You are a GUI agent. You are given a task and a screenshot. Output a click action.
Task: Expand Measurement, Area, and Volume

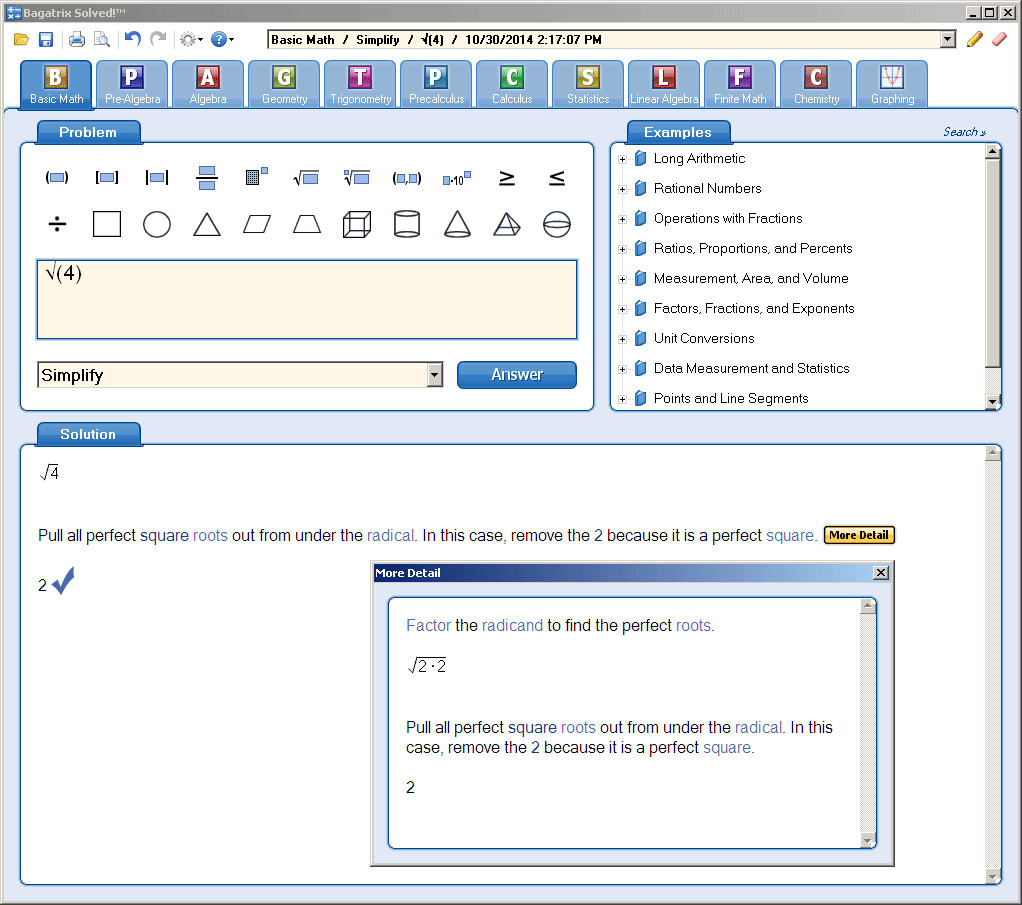(622, 279)
